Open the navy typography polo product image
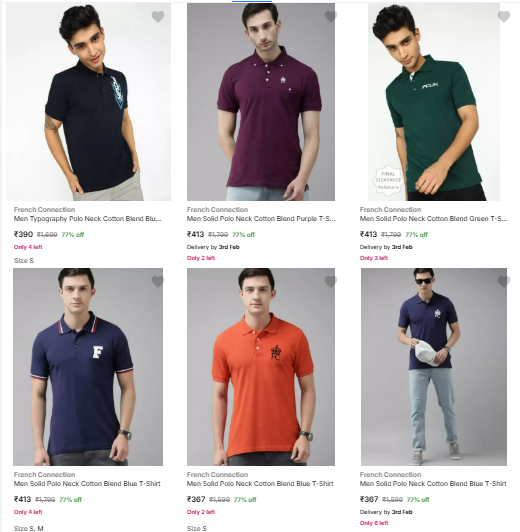 click(88, 102)
